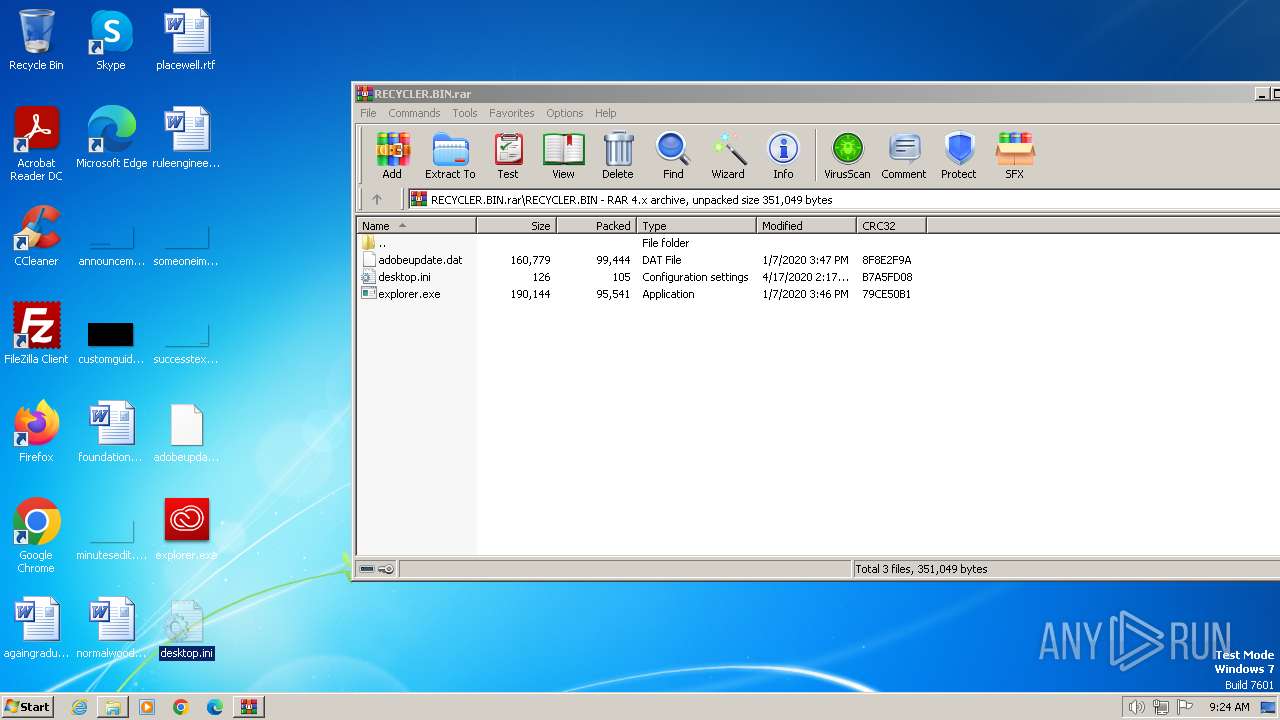Click the archive path address field
Screen dimensions: 1280x720
[844, 199]
